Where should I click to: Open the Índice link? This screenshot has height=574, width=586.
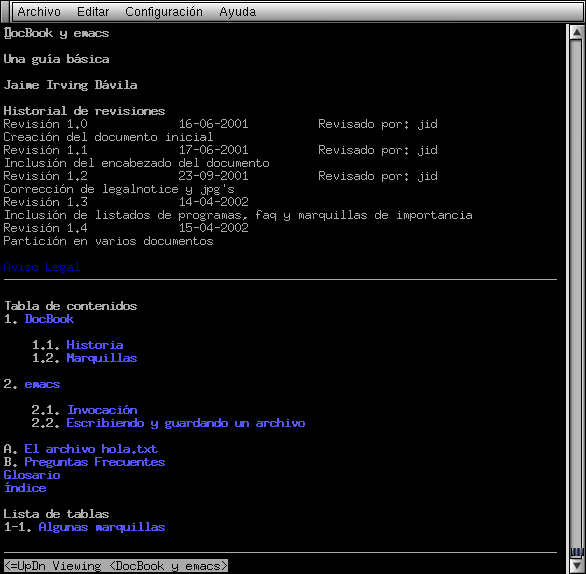(x=25, y=488)
